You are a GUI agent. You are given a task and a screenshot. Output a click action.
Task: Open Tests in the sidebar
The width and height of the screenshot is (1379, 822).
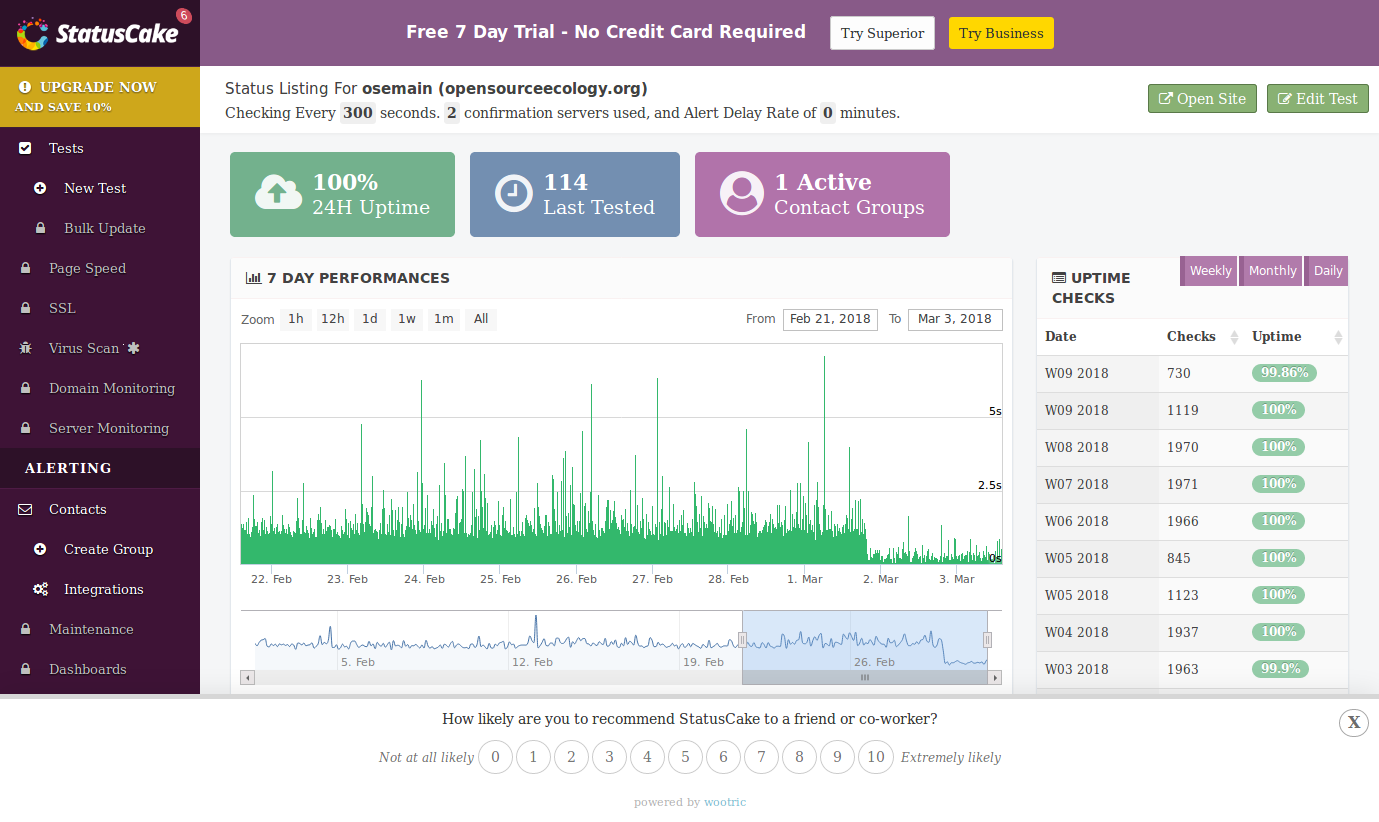click(x=66, y=148)
